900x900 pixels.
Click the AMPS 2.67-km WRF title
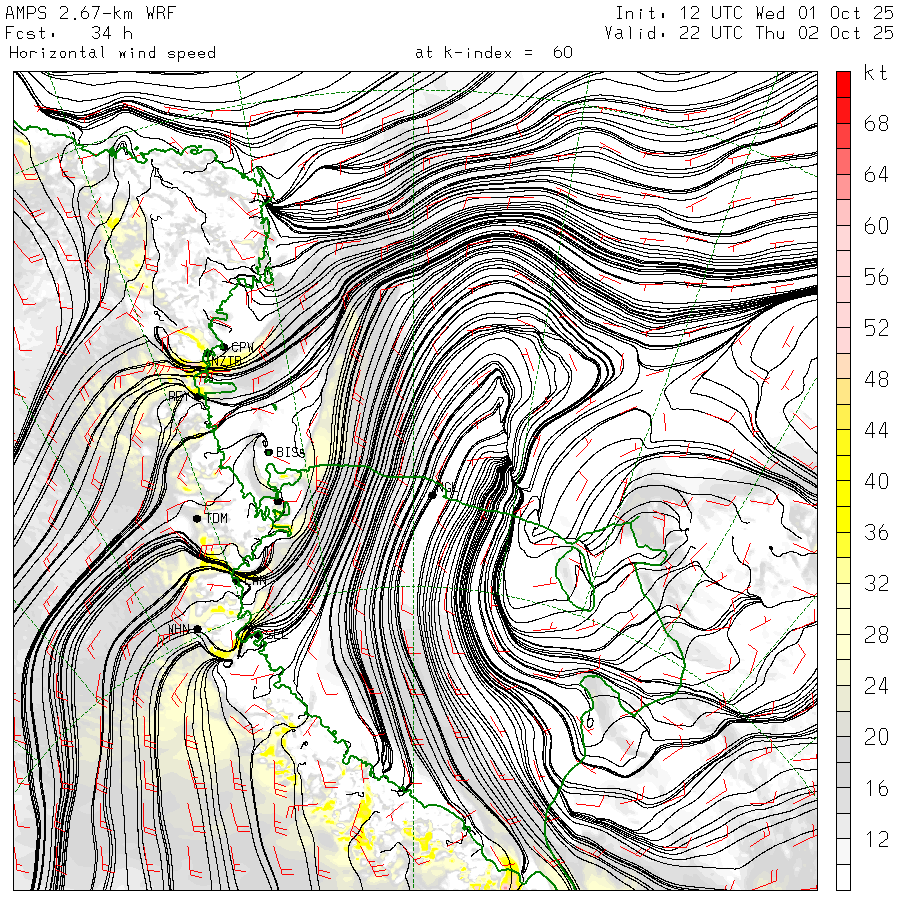pos(77,13)
